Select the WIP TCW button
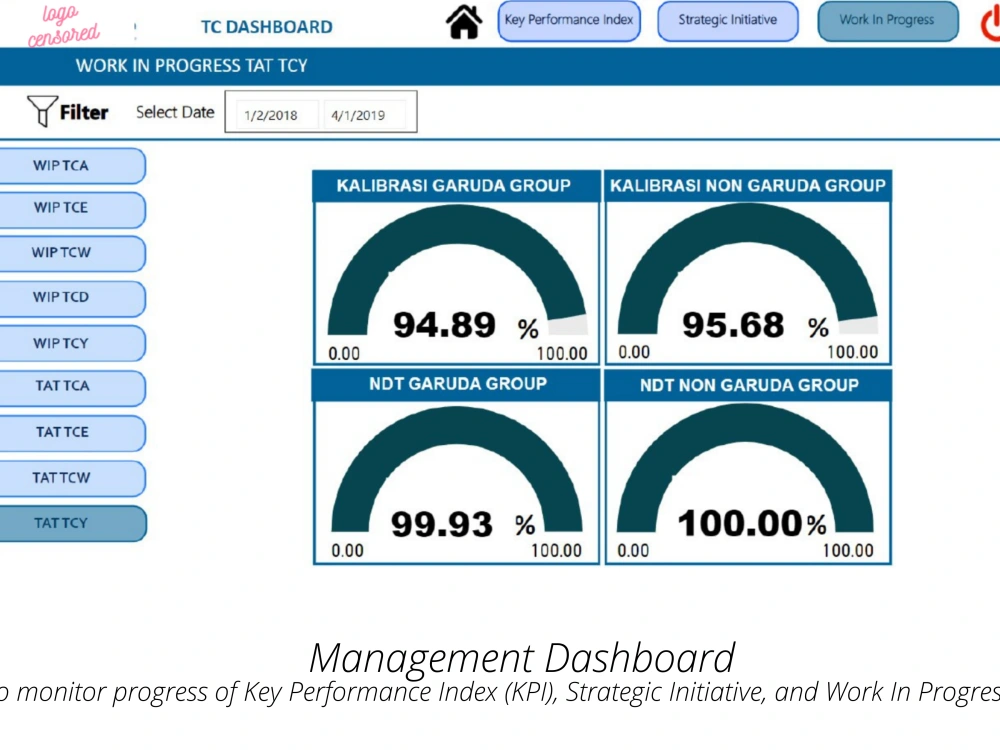Image resolution: width=1000 pixels, height=750 pixels. (x=72, y=253)
